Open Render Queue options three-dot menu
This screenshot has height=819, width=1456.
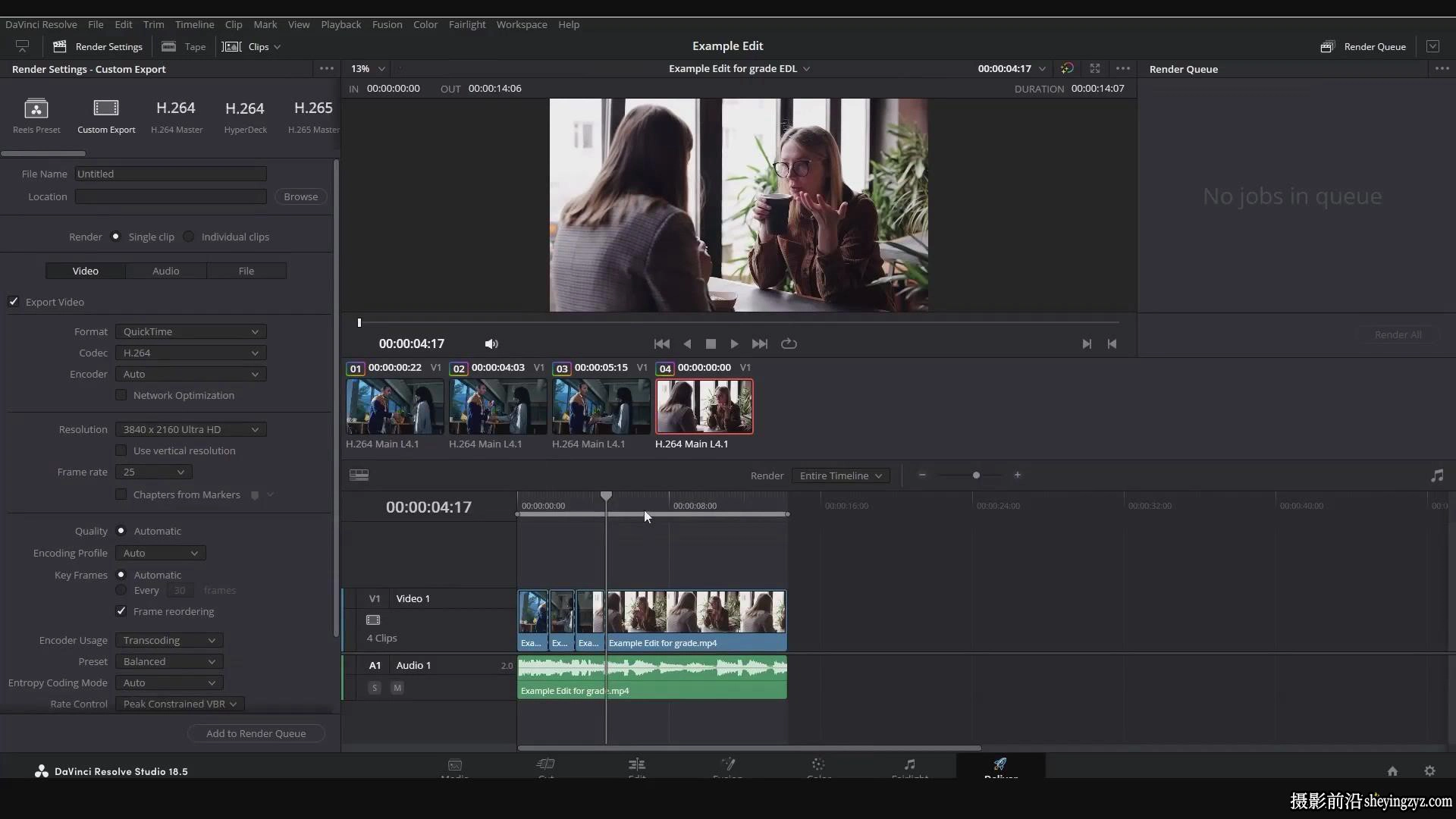coord(1442,68)
